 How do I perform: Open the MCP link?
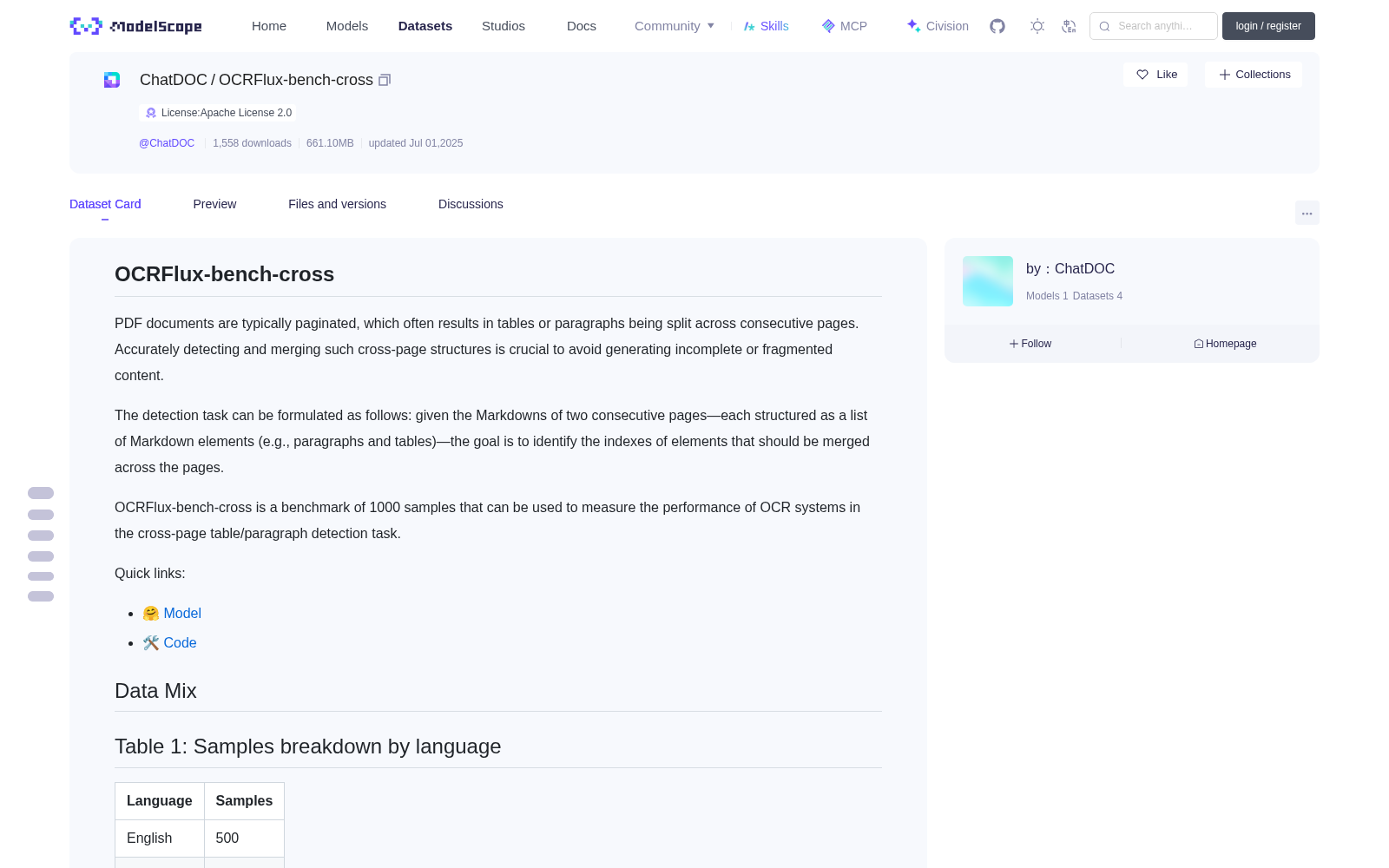click(845, 26)
